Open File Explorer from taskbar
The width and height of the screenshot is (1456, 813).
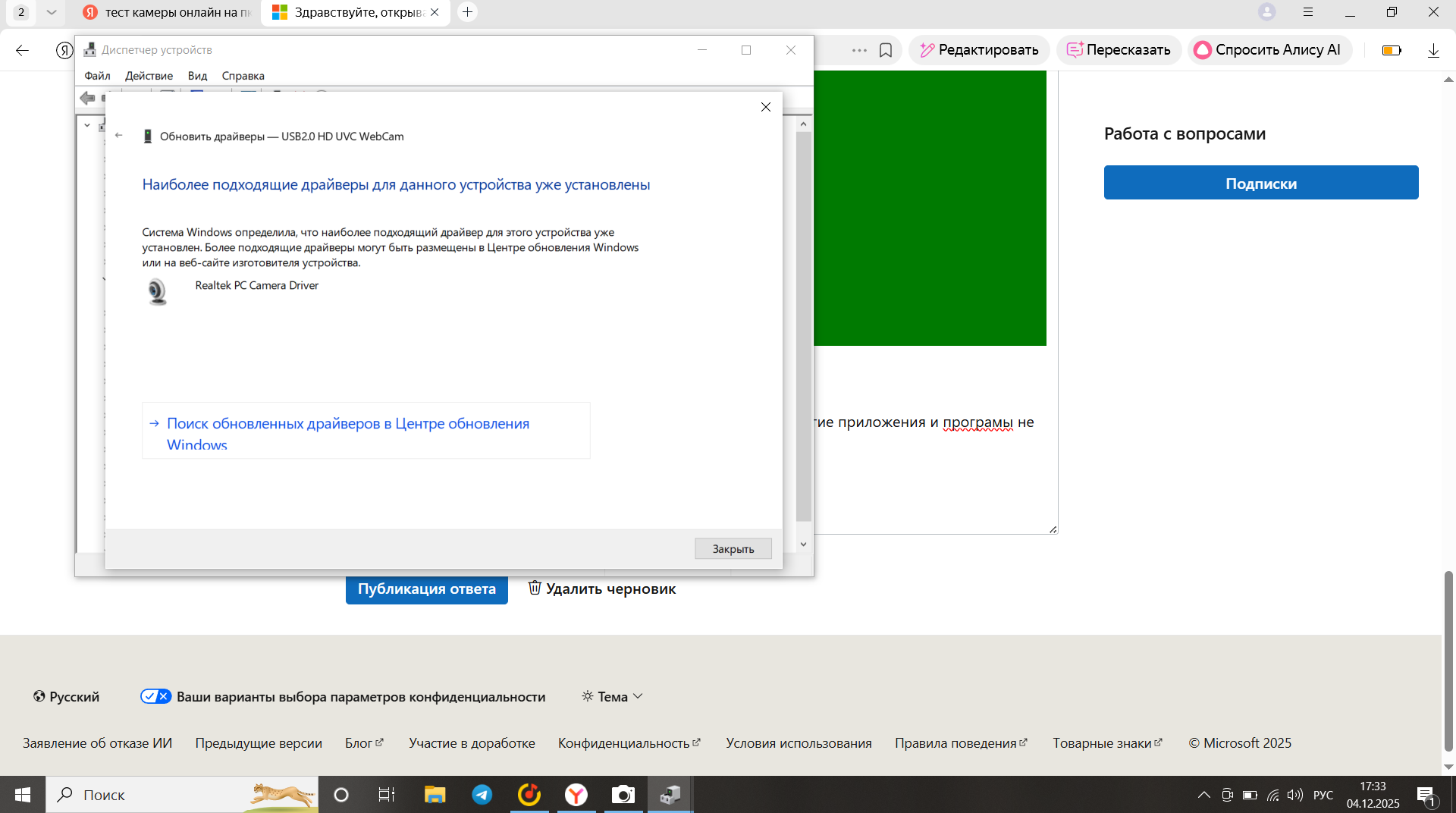click(435, 795)
